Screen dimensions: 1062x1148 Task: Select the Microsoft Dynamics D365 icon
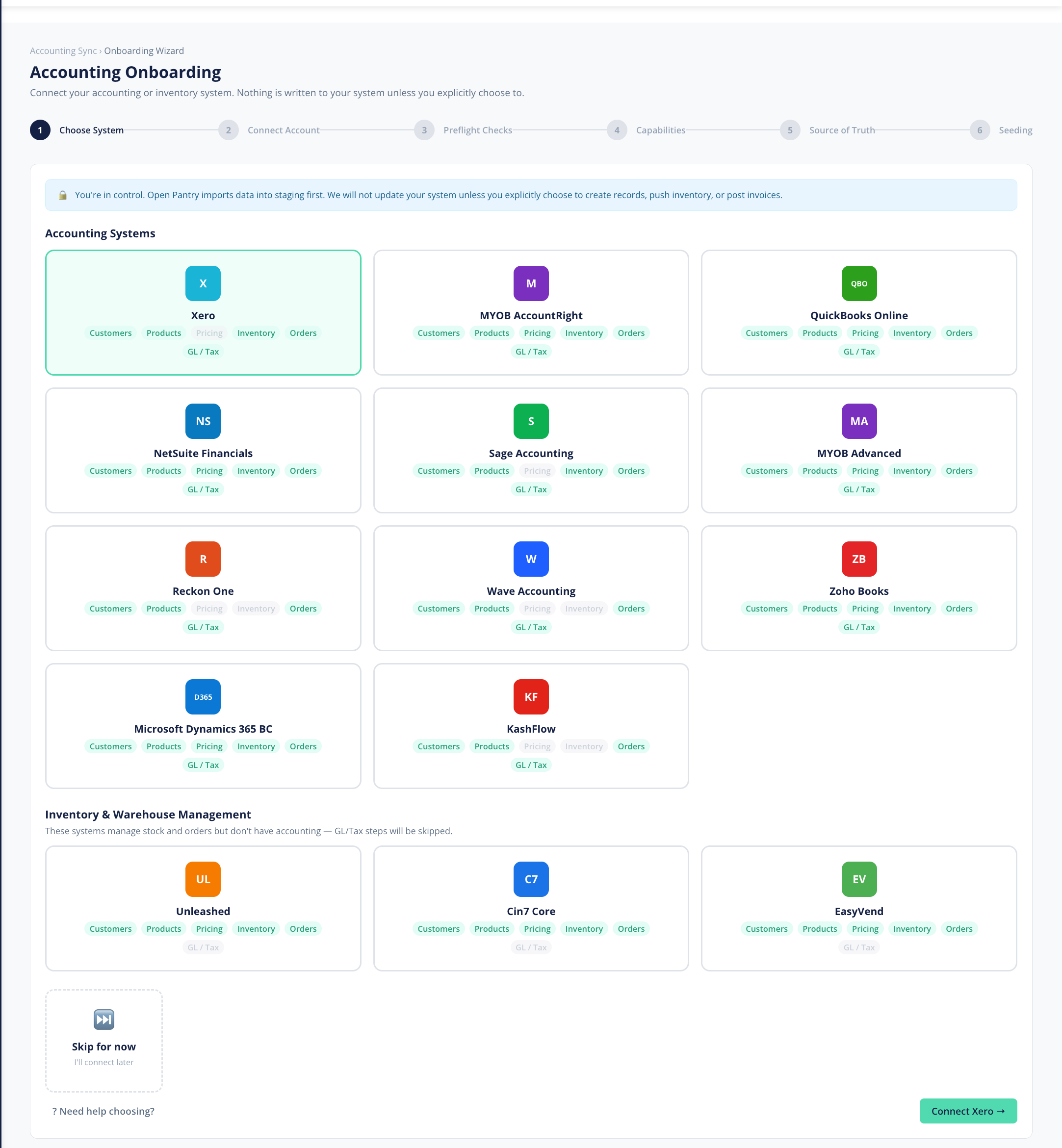(x=203, y=697)
